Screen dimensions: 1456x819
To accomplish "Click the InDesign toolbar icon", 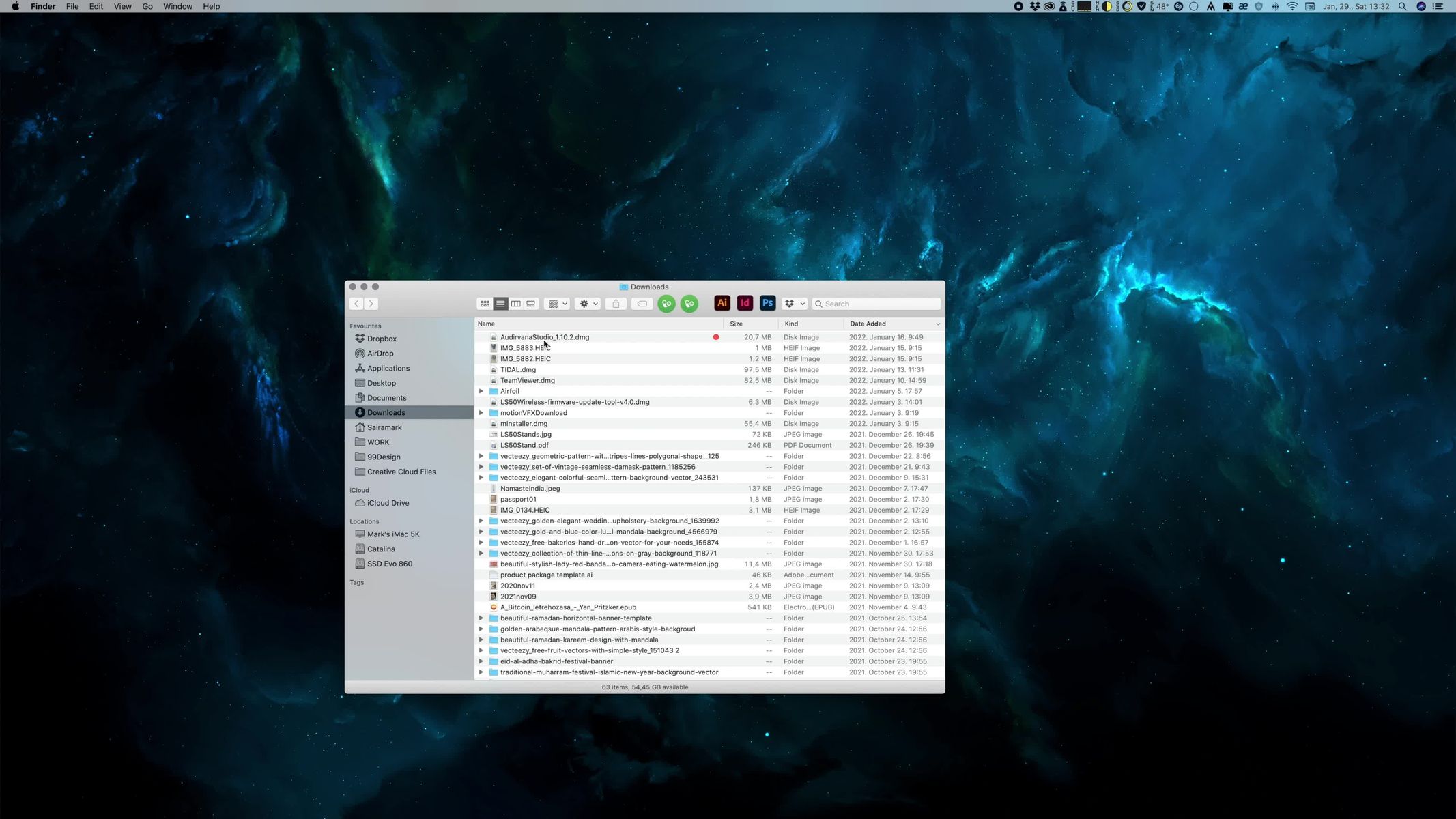I will click(x=745, y=304).
